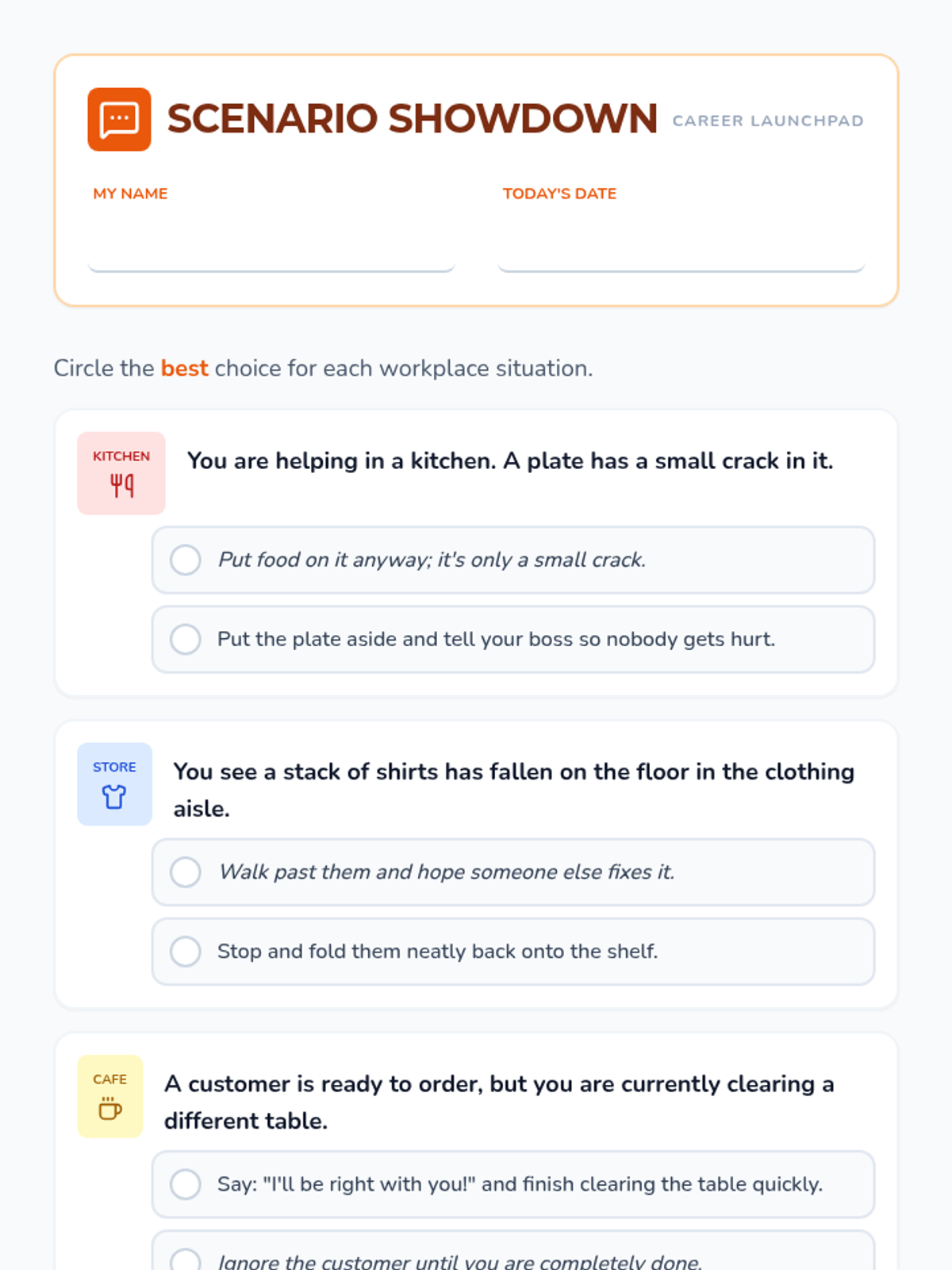
Task: Click the My Name input line
Action: (x=271, y=246)
